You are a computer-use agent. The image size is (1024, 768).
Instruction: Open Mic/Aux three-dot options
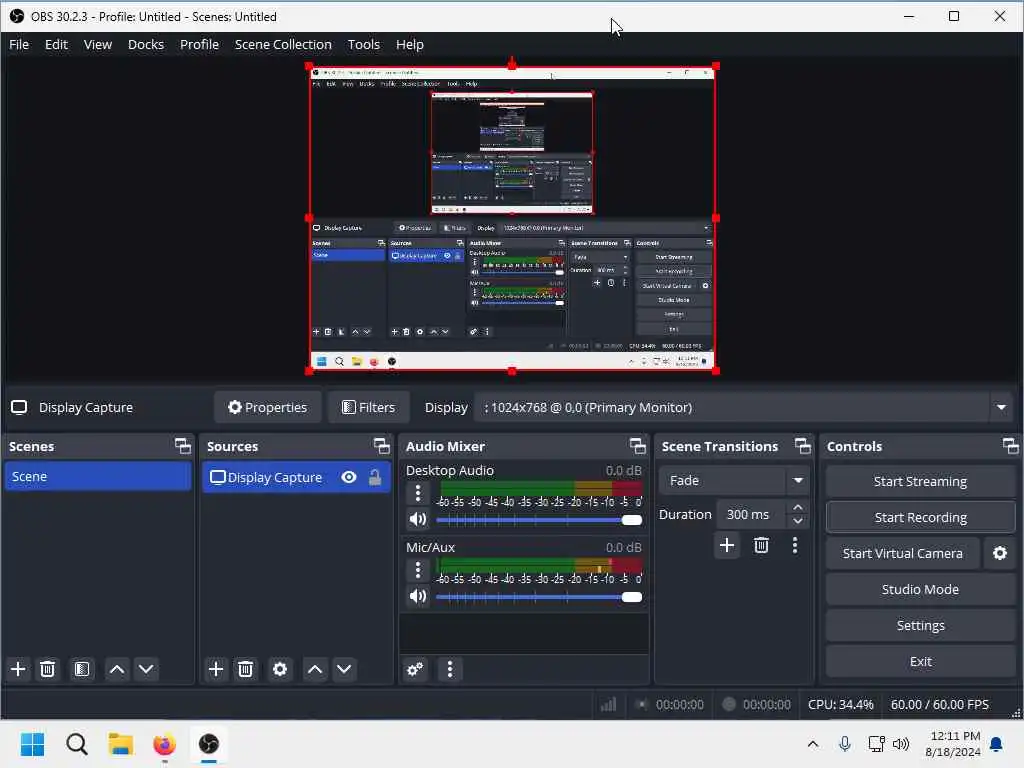[418, 569]
